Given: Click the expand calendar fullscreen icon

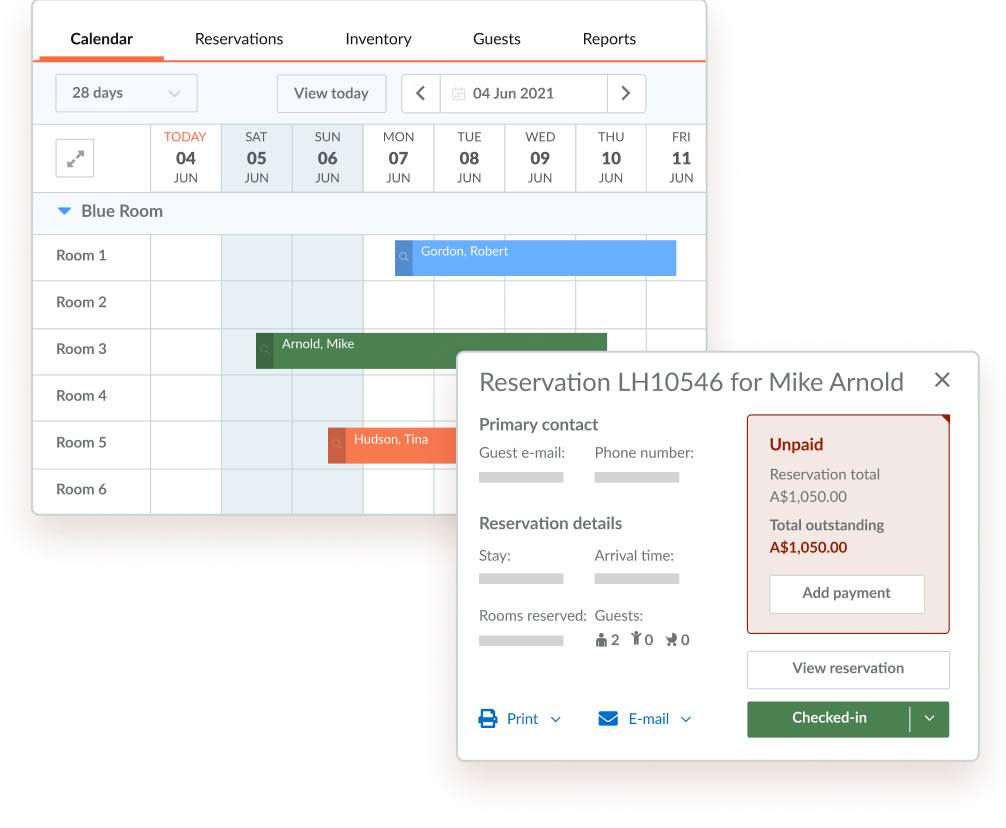Looking at the screenshot, I should point(75,158).
